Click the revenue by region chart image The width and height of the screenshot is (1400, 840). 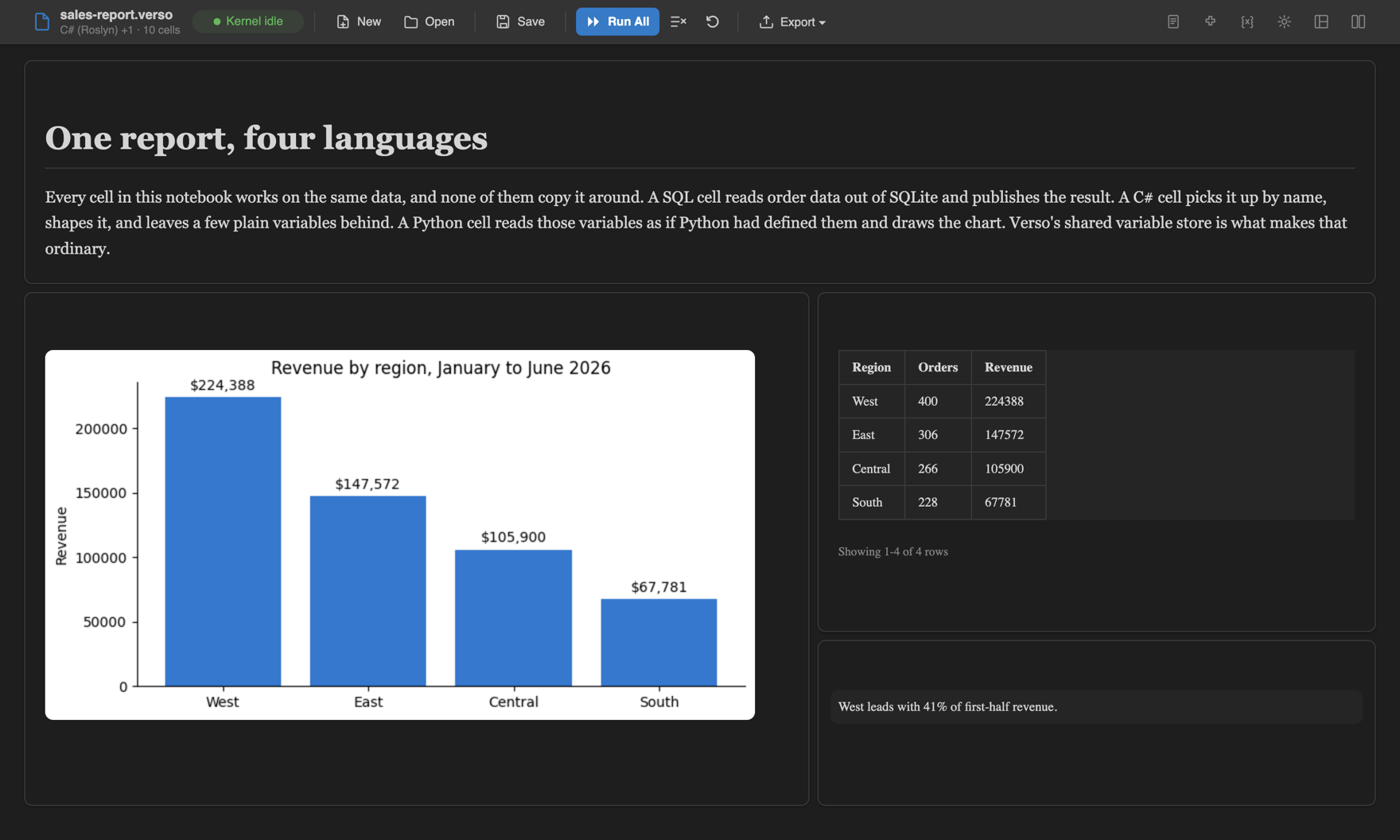[x=400, y=535]
